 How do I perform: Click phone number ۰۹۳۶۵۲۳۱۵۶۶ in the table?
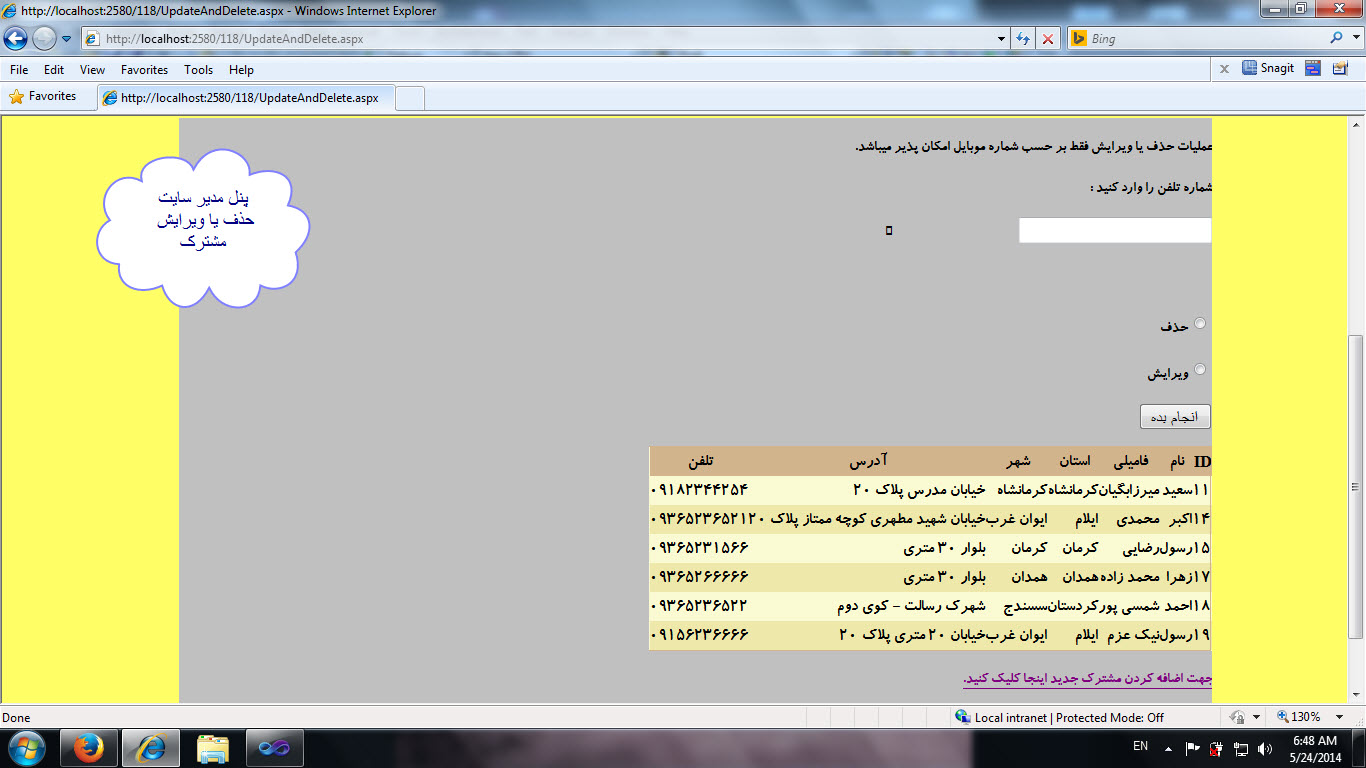click(x=699, y=548)
